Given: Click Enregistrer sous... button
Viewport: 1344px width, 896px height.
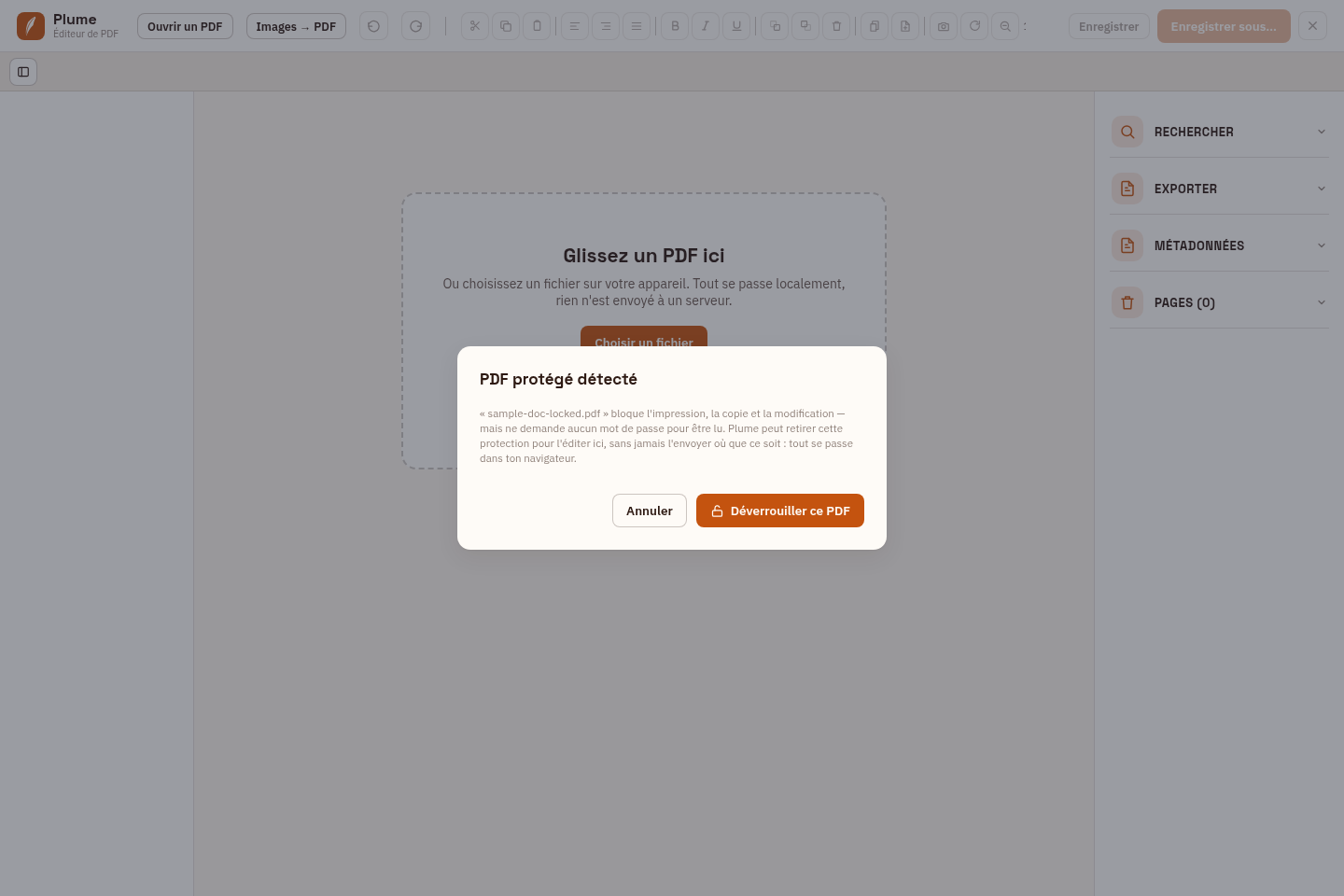Looking at the screenshot, I should (1224, 26).
